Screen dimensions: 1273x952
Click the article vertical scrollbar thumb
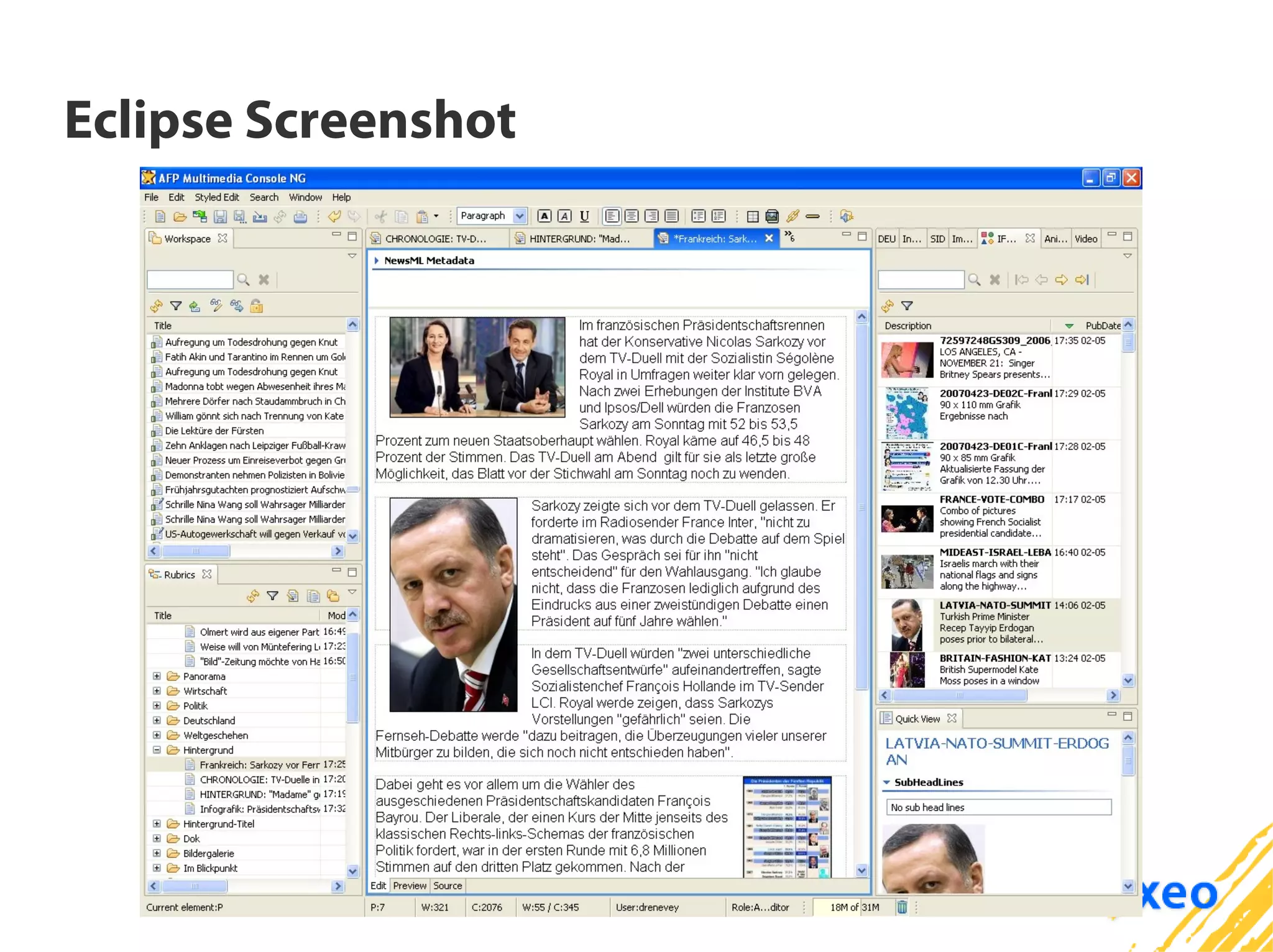(862, 506)
